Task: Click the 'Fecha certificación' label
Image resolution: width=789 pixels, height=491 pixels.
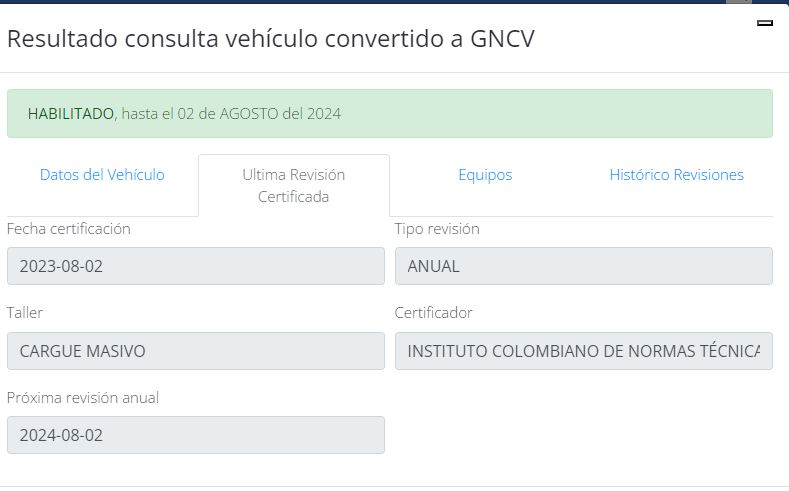Action: [x=69, y=229]
